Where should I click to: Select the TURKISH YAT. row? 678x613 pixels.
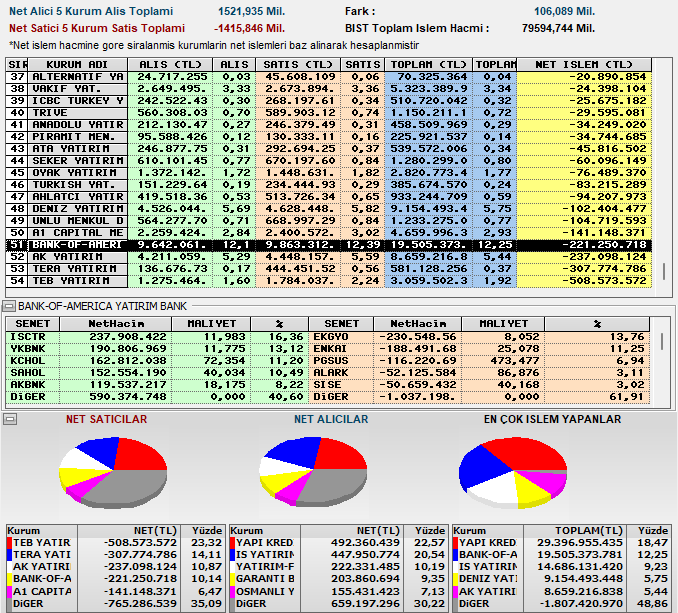329,185
